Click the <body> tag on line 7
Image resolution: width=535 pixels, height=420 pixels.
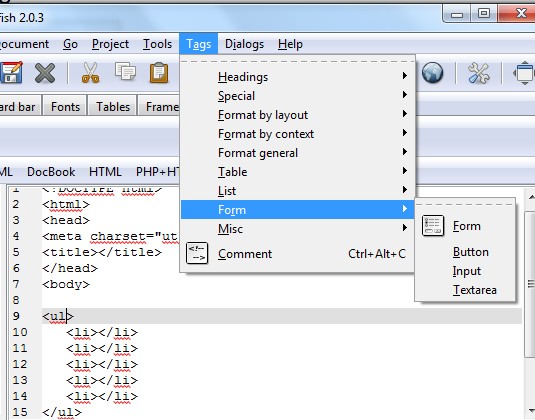(x=66, y=284)
